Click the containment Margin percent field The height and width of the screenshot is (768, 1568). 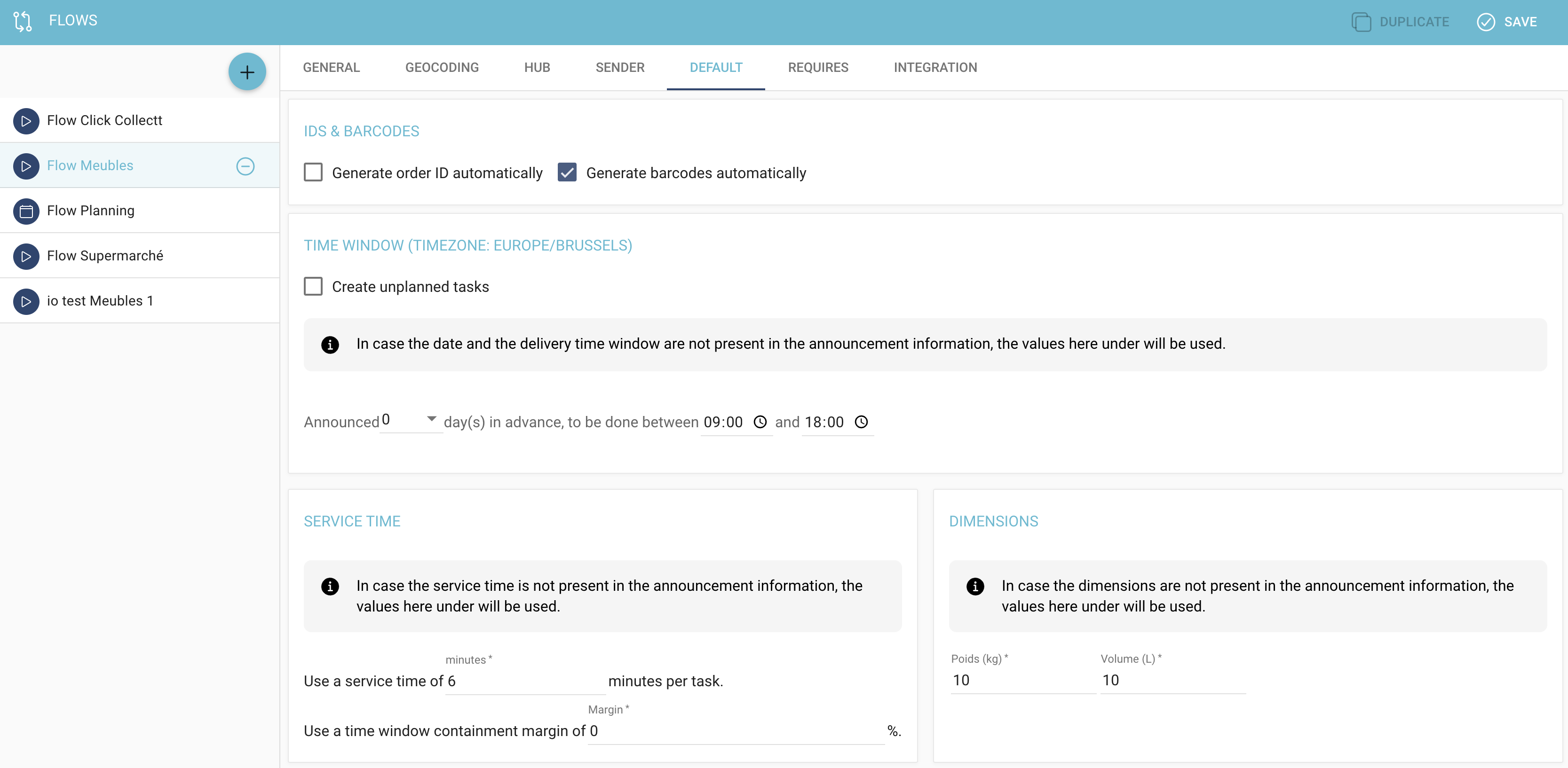736,731
